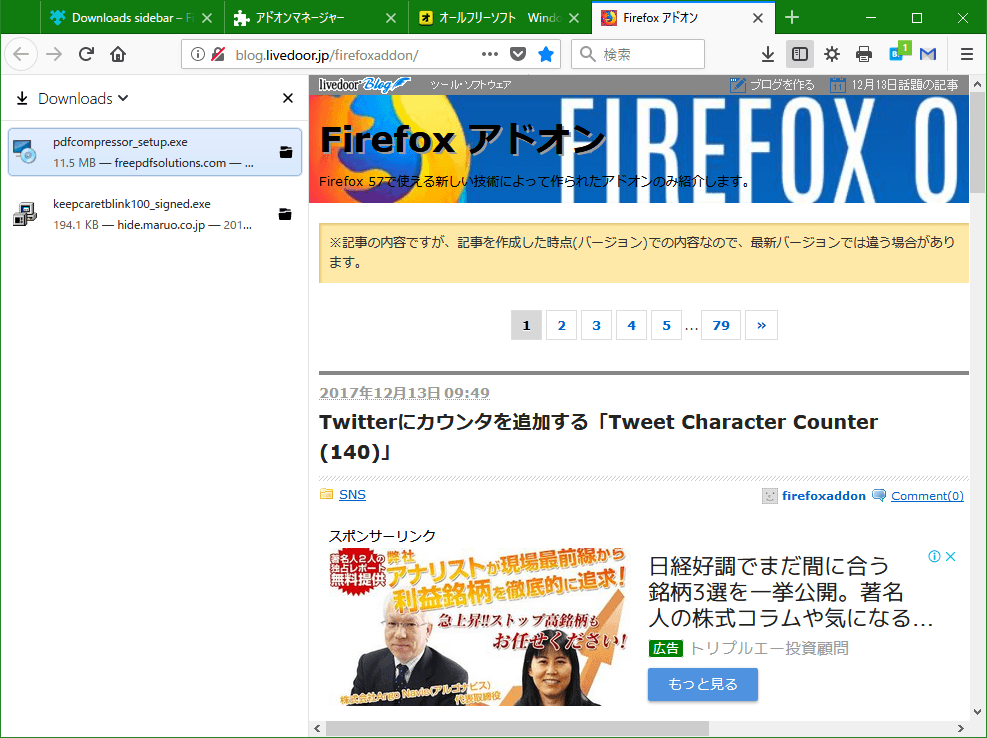987x738 pixels.
Task: Go to page 3 of the blog
Action: click(596, 325)
